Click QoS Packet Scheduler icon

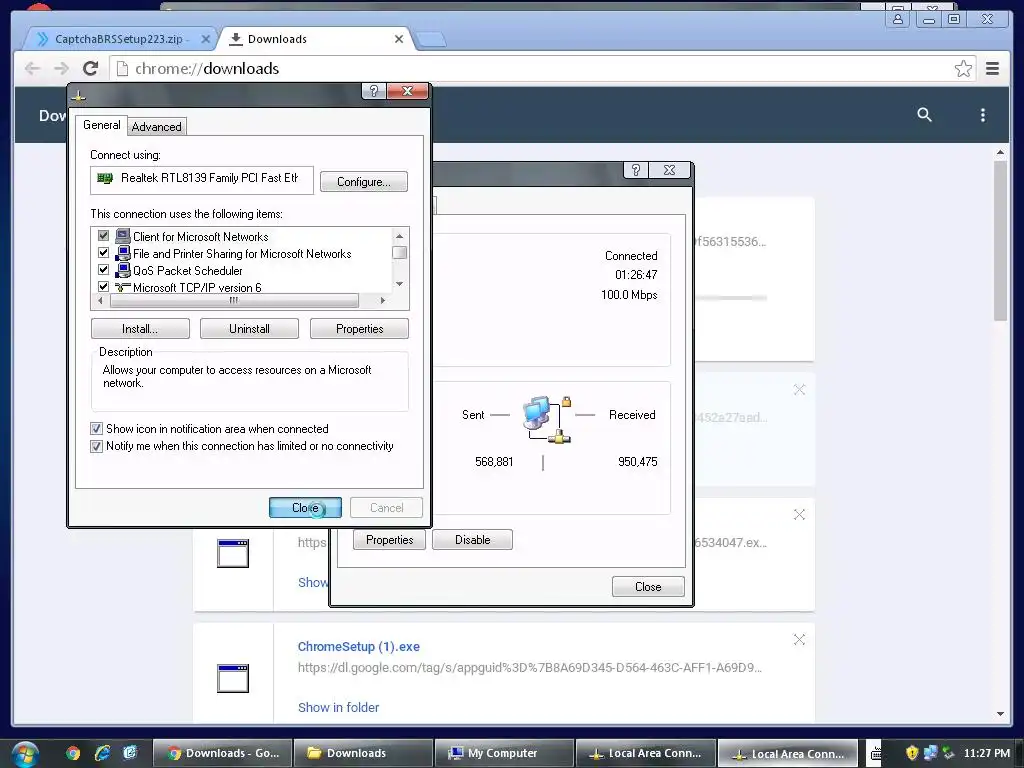[123, 270]
